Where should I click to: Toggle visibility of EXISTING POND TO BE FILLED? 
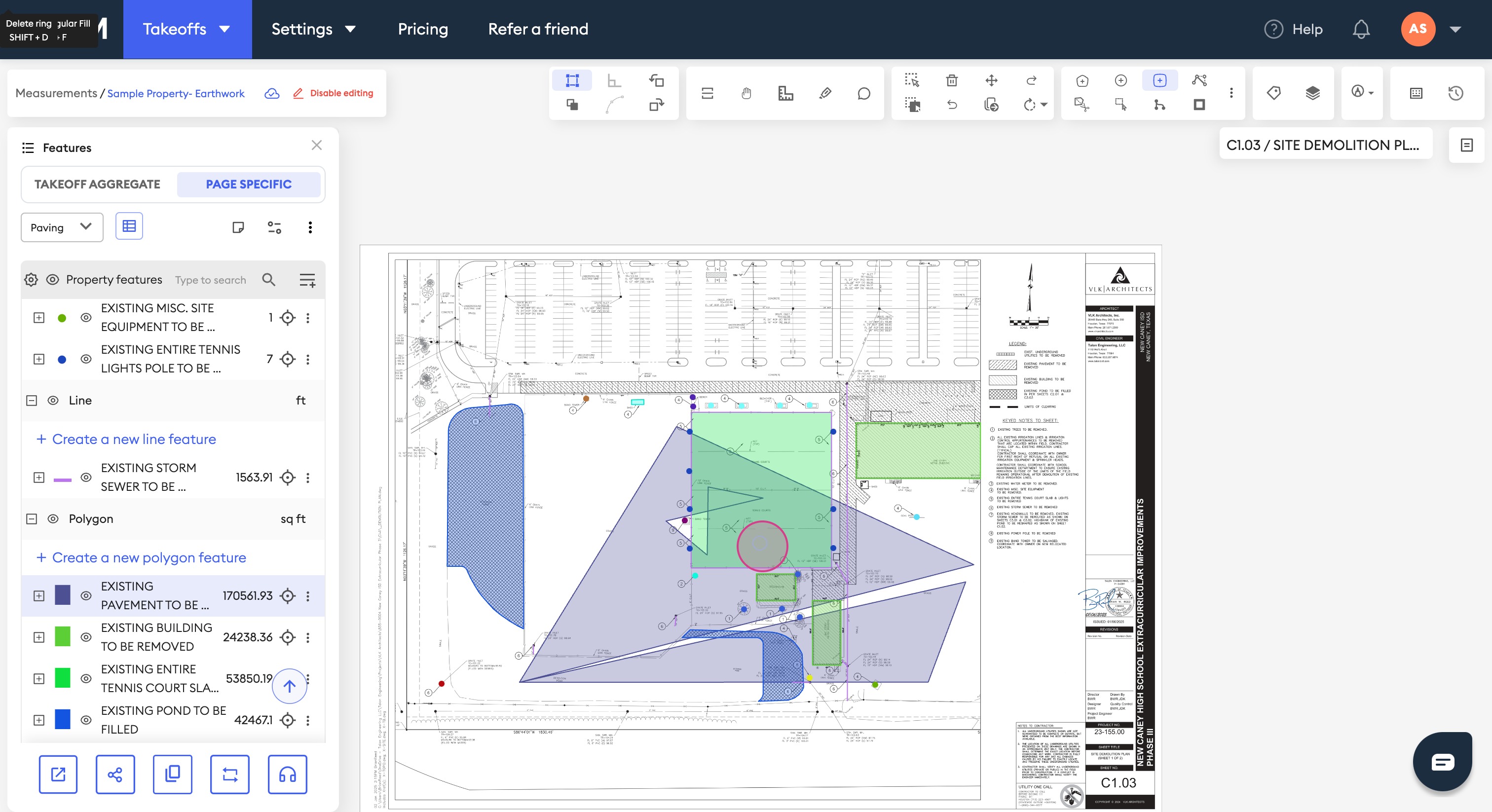tap(86, 720)
